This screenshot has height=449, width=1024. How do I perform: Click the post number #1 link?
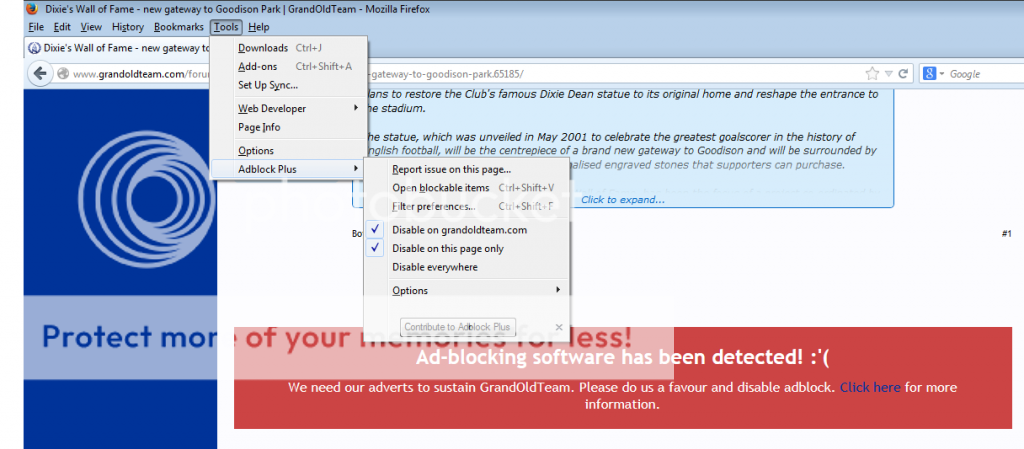1006,234
